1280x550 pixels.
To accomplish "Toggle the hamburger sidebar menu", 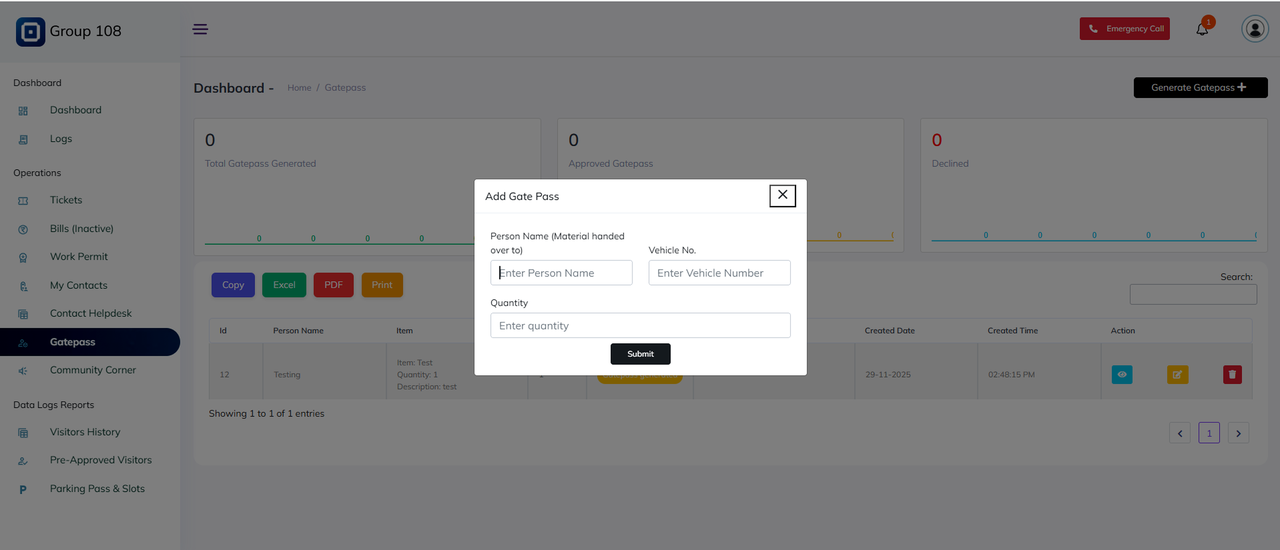I will point(200,29).
